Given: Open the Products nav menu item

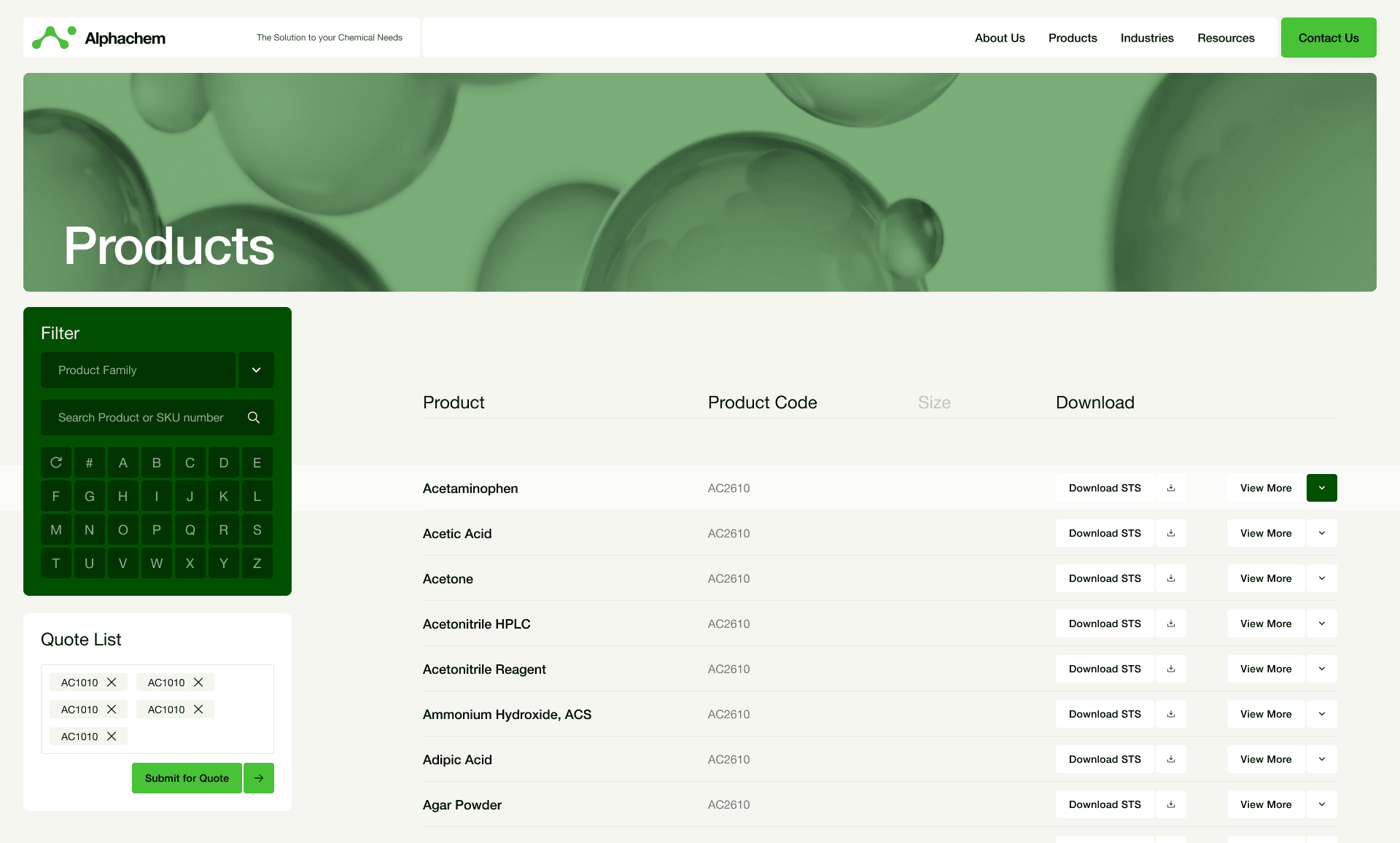Looking at the screenshot, I should tap(1073, 38).
